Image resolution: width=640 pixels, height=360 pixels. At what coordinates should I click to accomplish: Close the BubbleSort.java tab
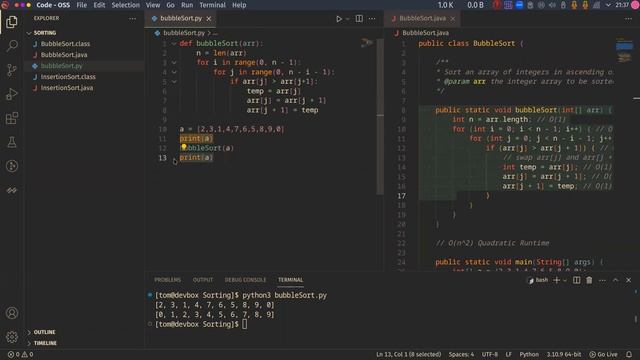453,19
